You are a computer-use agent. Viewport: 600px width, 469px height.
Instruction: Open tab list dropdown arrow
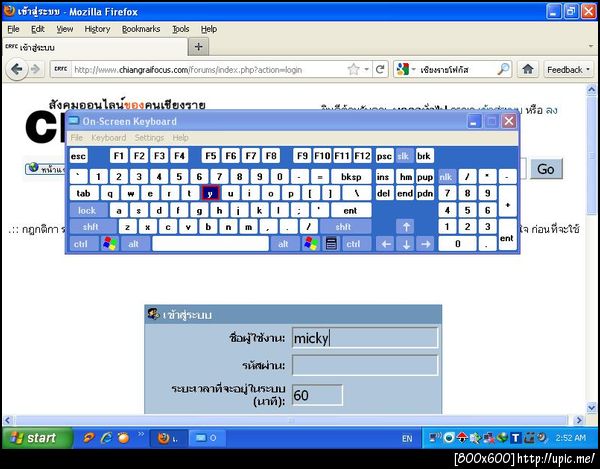tap(592, 46)
